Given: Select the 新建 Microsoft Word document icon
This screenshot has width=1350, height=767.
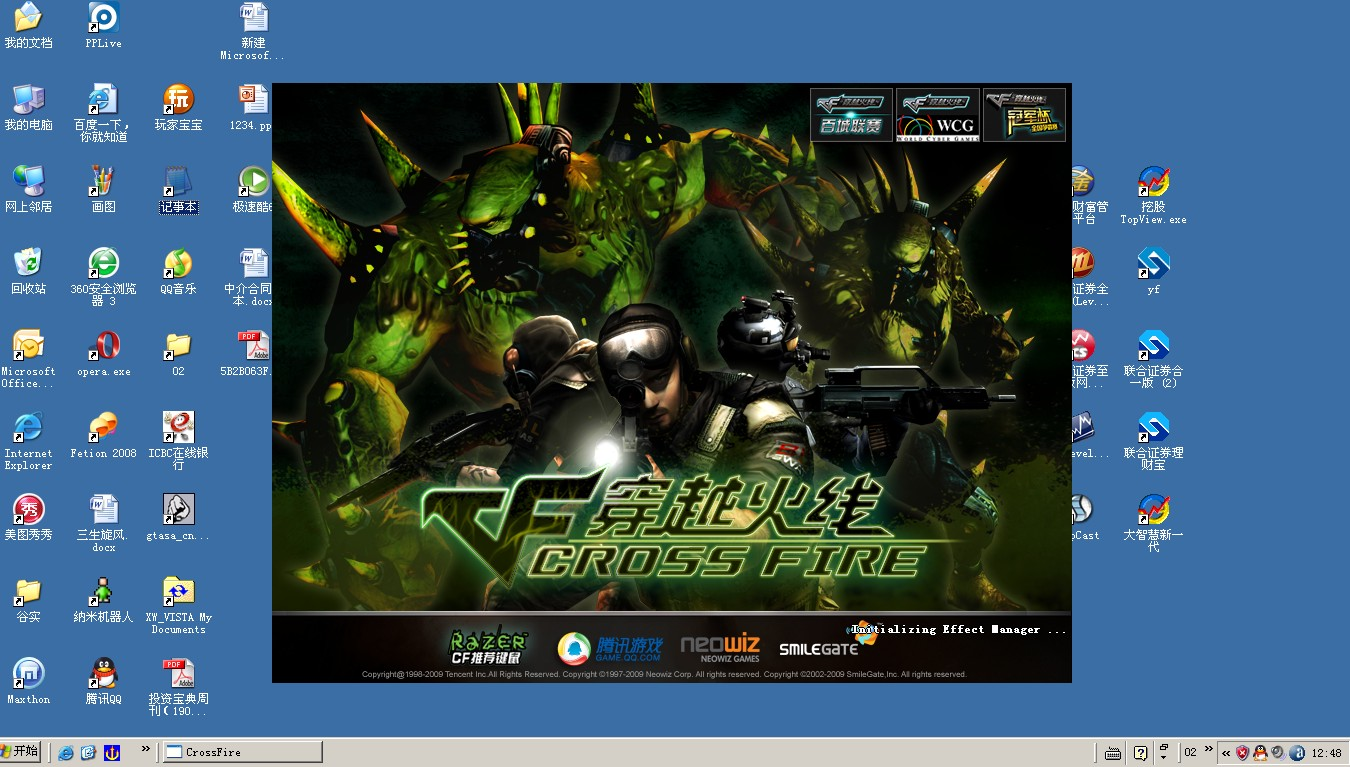Looking at the screenshot, I should click(253, 31).
